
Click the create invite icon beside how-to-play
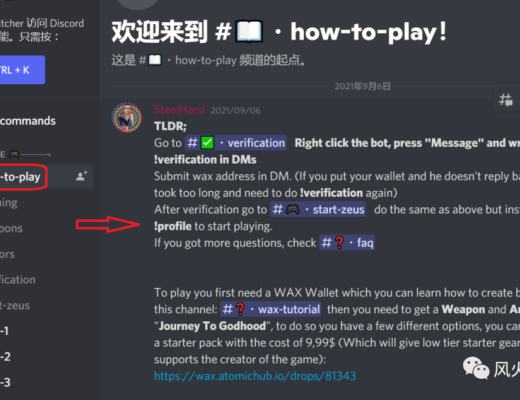(x=81, y=176)
